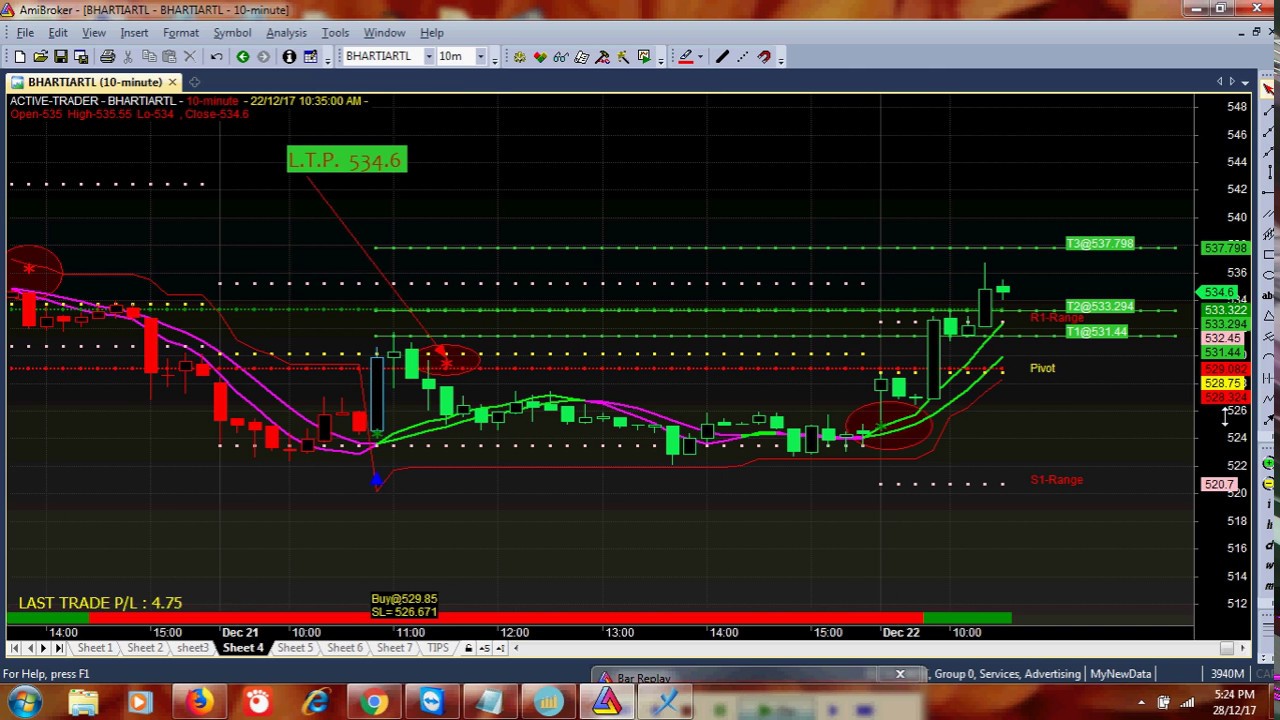Open the Window menu
This screenshot has height=720, width=1280.
click(384, 33)
